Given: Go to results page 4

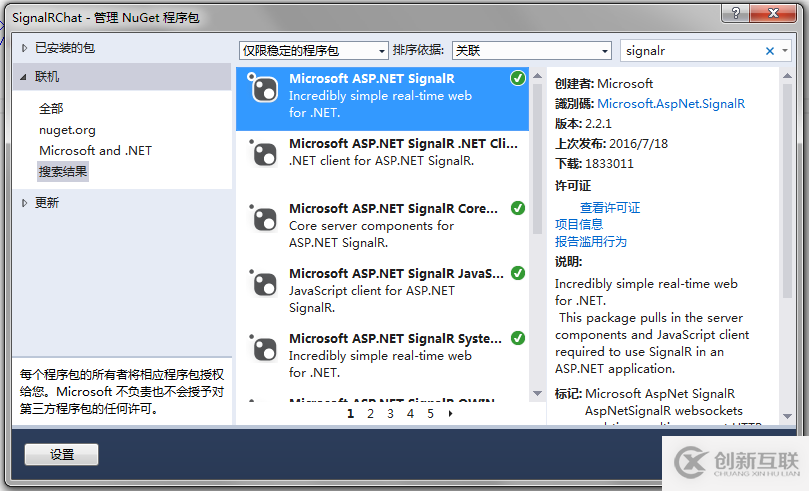Looking at the screenshot, I should click(x=410, y=414).
